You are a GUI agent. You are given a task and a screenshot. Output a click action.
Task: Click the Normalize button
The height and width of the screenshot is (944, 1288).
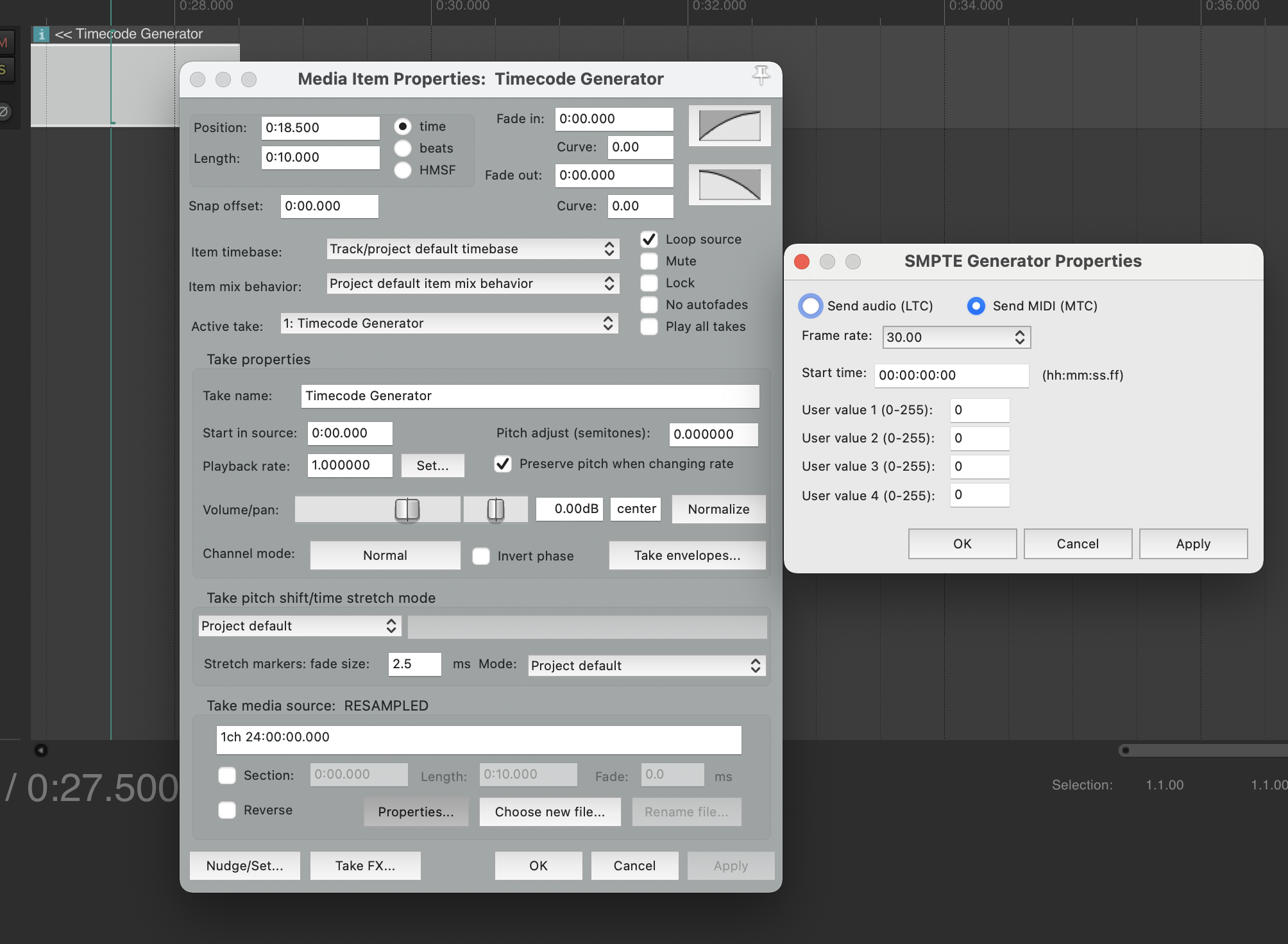click(718, 509)
